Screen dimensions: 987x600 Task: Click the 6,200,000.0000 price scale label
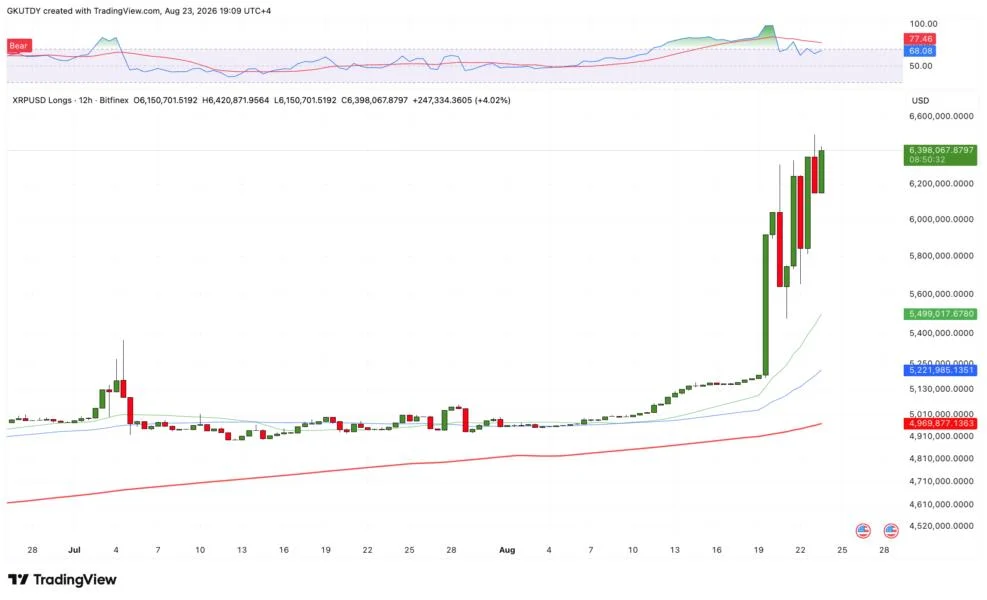click(x=941, y=184)
